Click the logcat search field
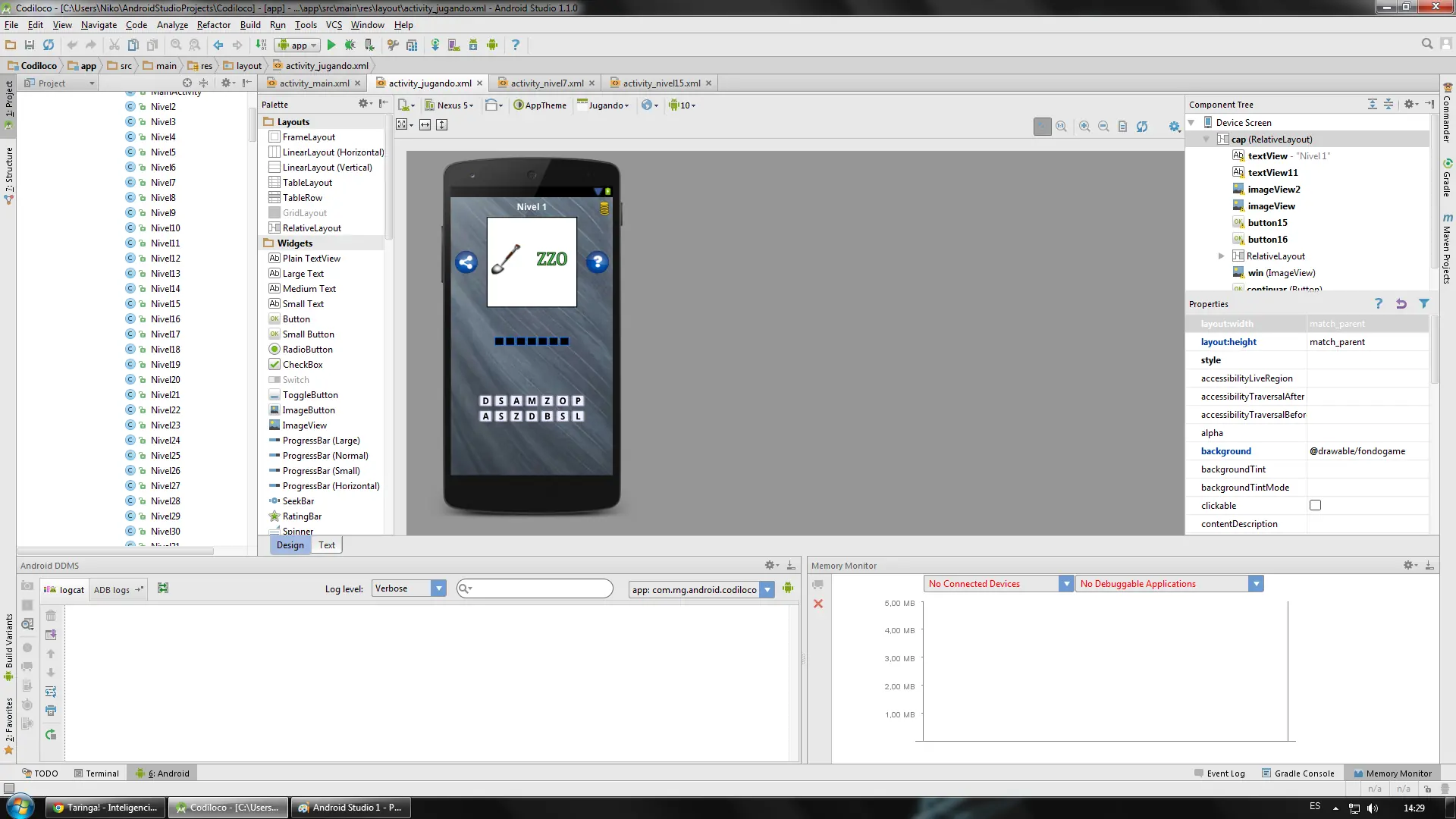The height and width of the screenshot is (819, 1456). [540, 589]
